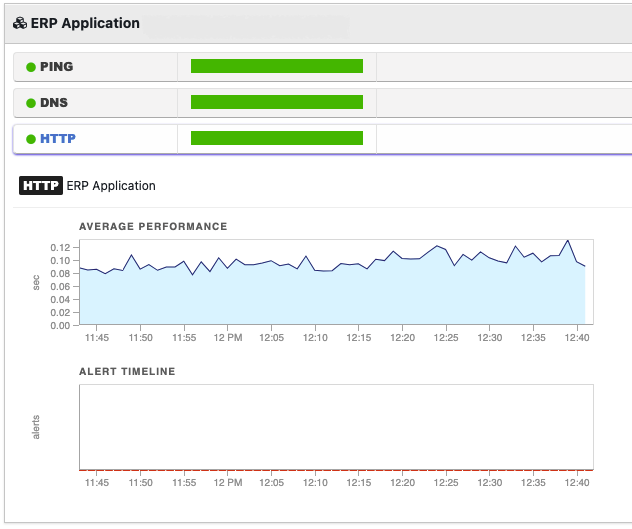This screenshot has width=632, height=529.
Task: Click the Average Performance chart heading
Action: [x=153, y=227]
